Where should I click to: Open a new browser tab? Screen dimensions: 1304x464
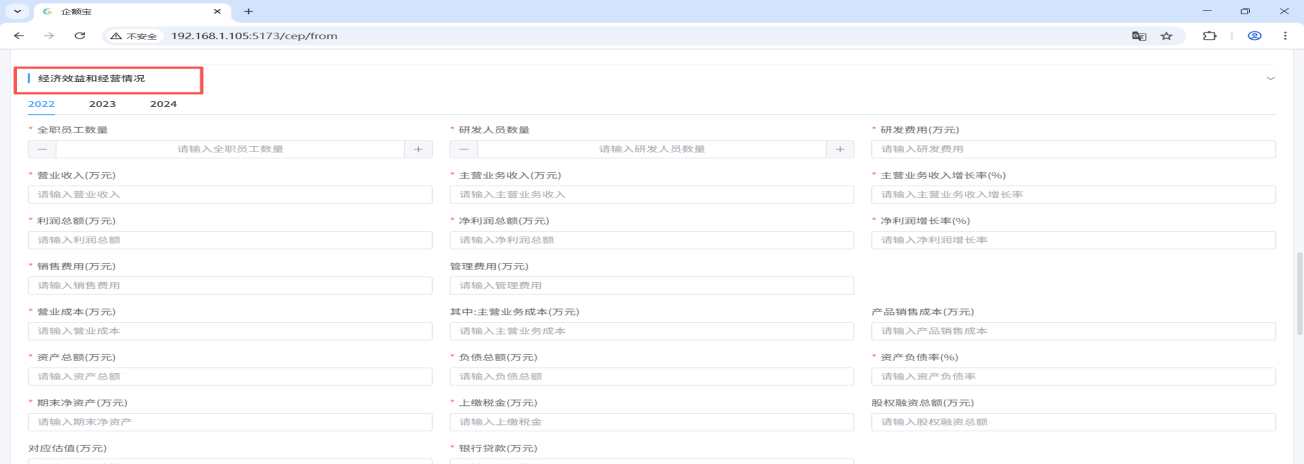tap(249, 11)
